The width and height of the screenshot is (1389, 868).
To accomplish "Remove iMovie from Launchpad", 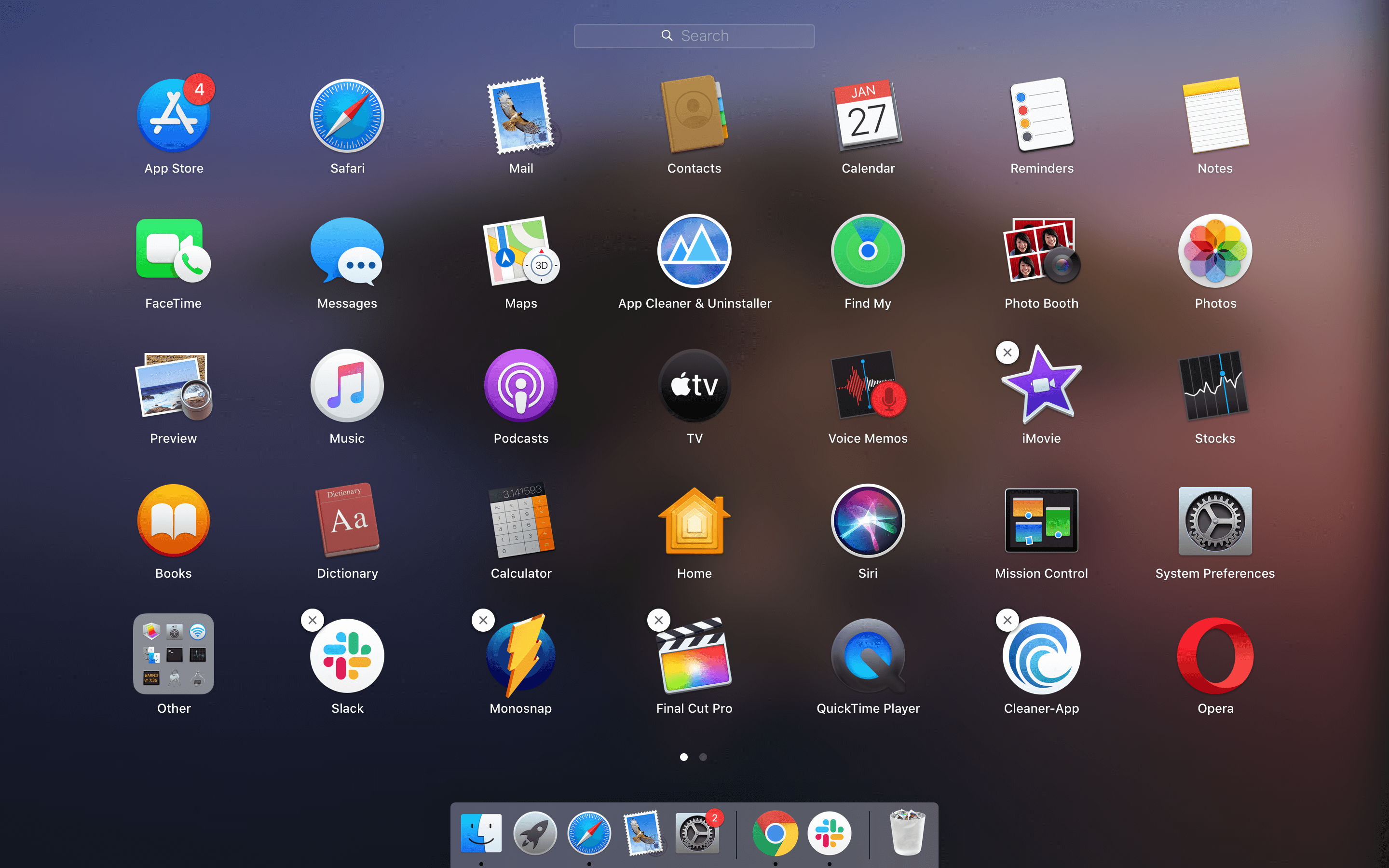I will click(1006, 351).
